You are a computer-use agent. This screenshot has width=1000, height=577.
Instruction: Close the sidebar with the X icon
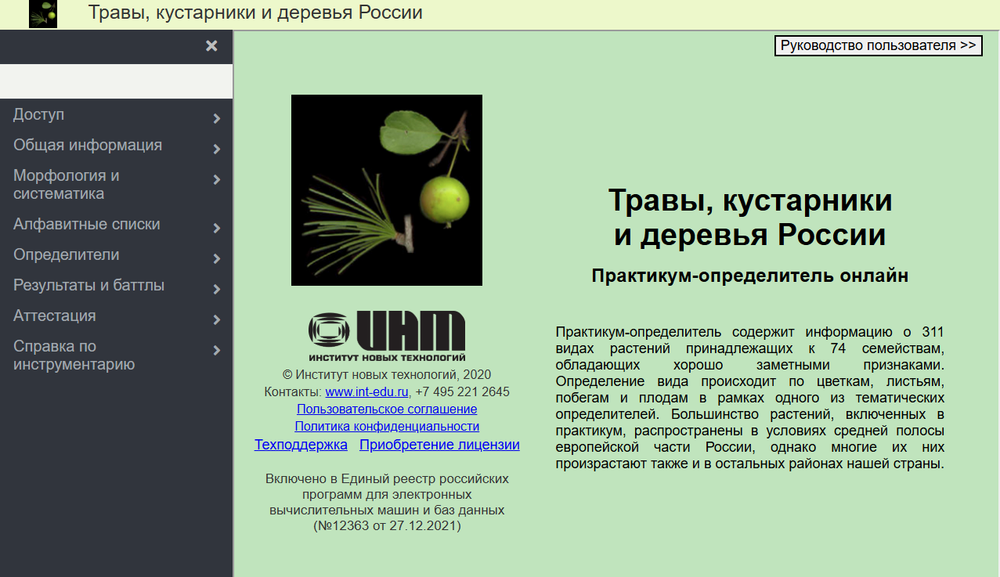coord(211,46)
